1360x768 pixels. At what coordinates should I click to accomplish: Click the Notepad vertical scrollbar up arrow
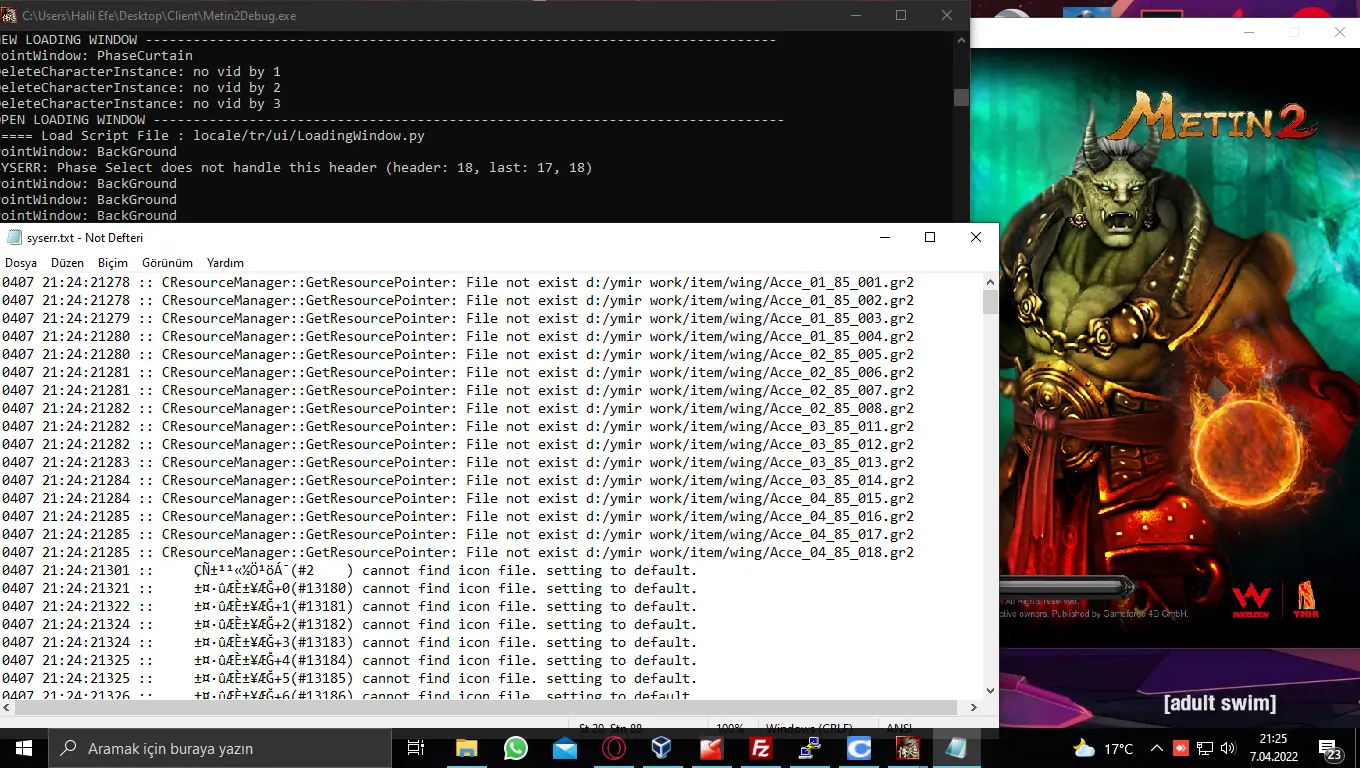[990, 282]
